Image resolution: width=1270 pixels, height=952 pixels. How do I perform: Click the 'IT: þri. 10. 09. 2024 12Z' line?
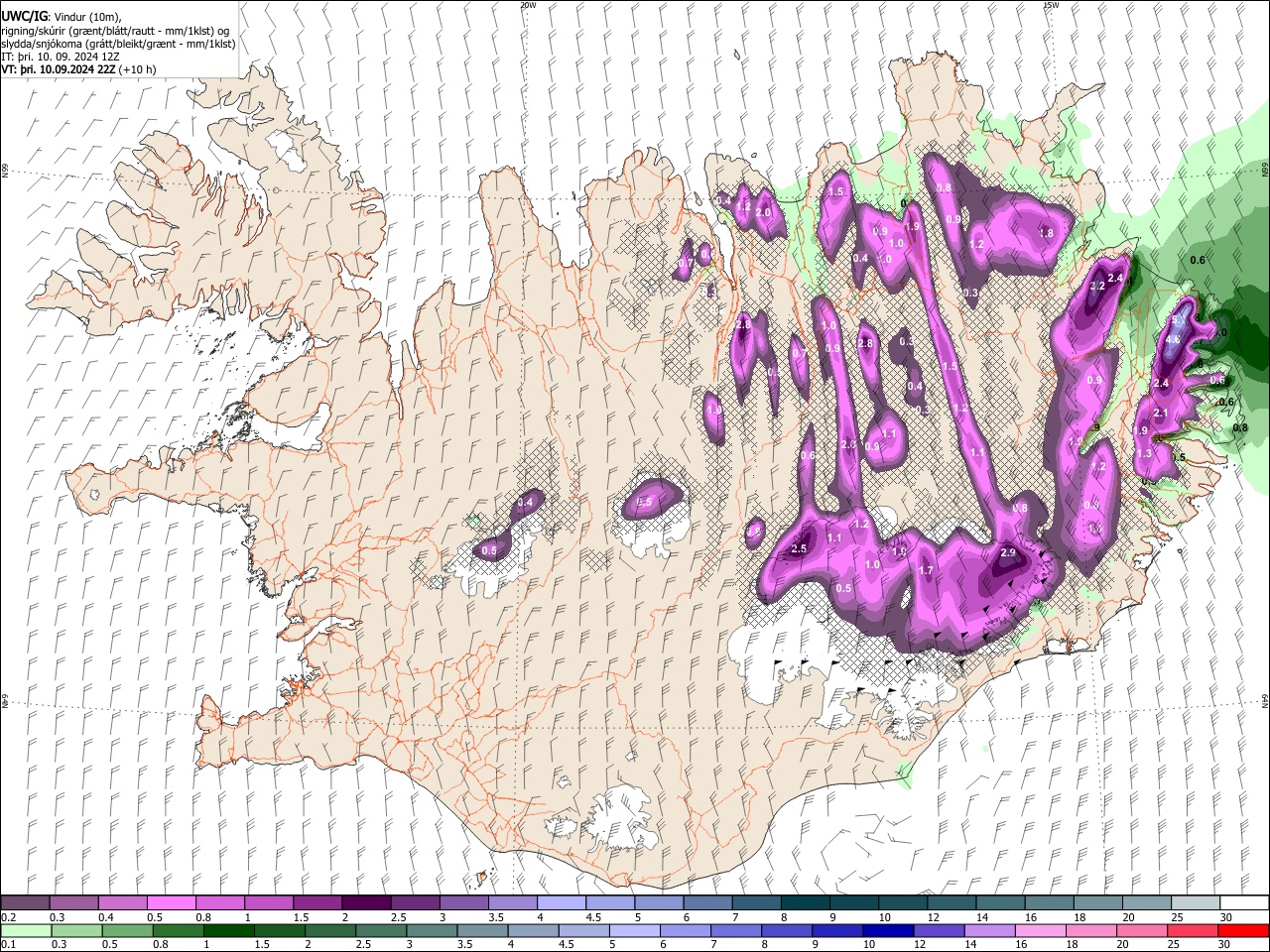(x=61, y=57)
